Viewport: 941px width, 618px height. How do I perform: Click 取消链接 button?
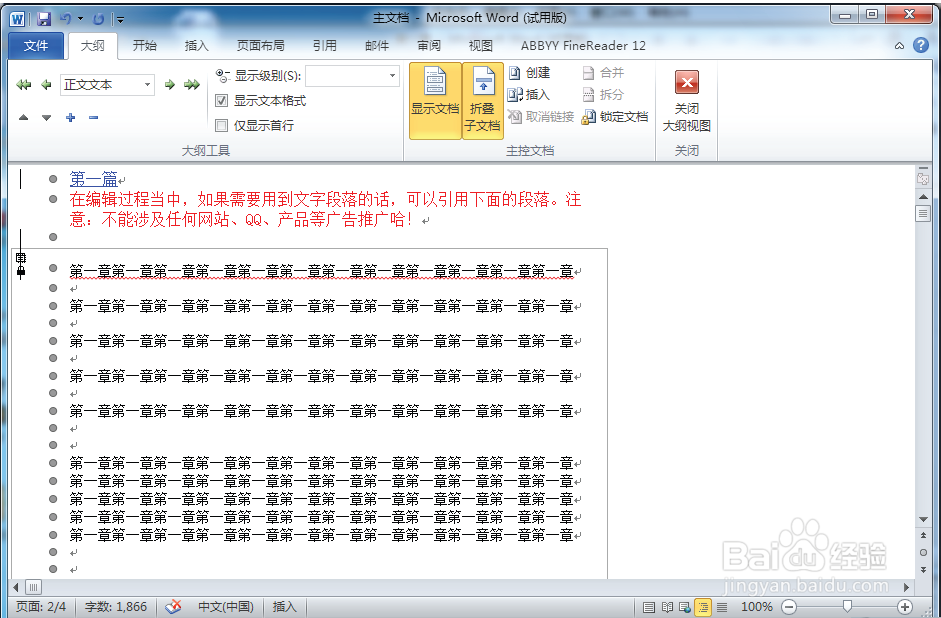540,117
